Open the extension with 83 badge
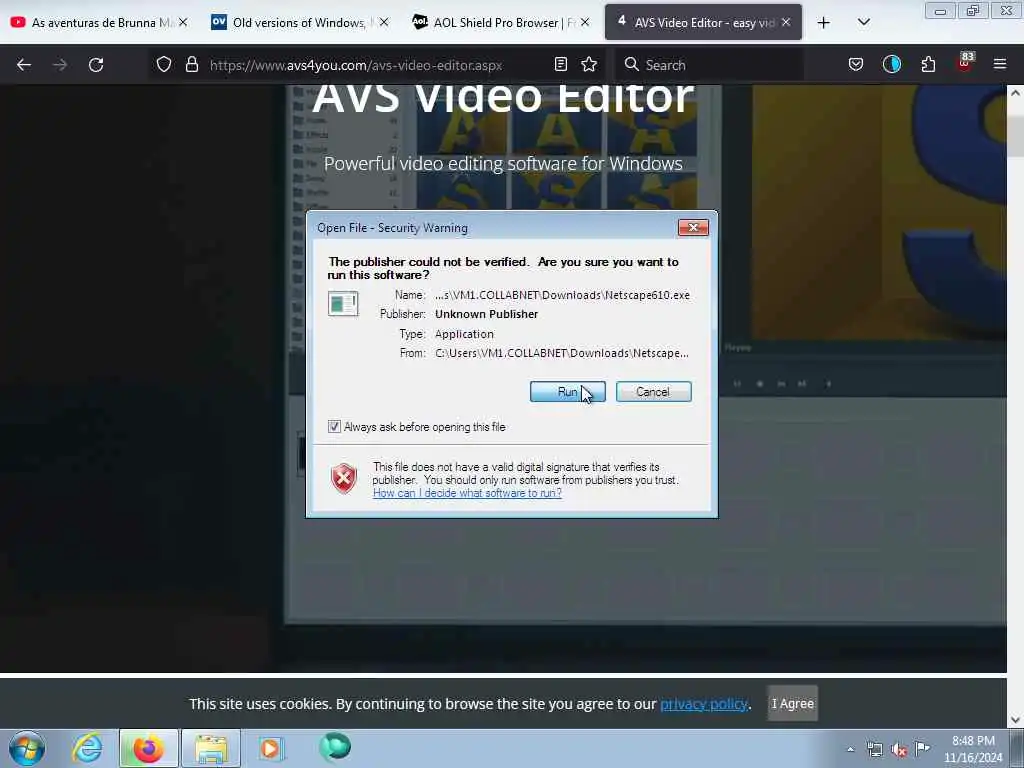The image size is (1024, 768). [965, 63]
